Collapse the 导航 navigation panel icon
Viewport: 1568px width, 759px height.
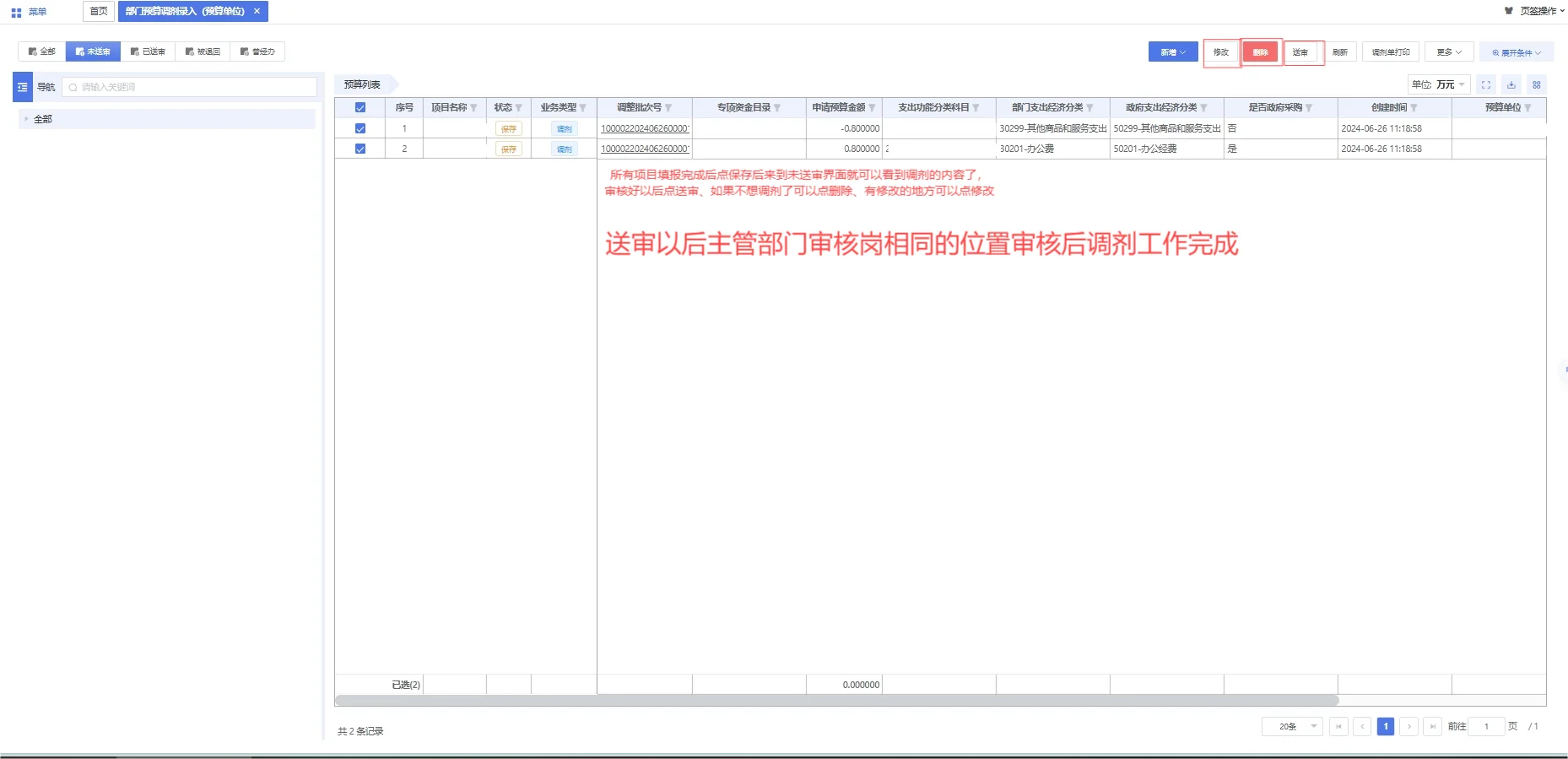tap(23, 87)
